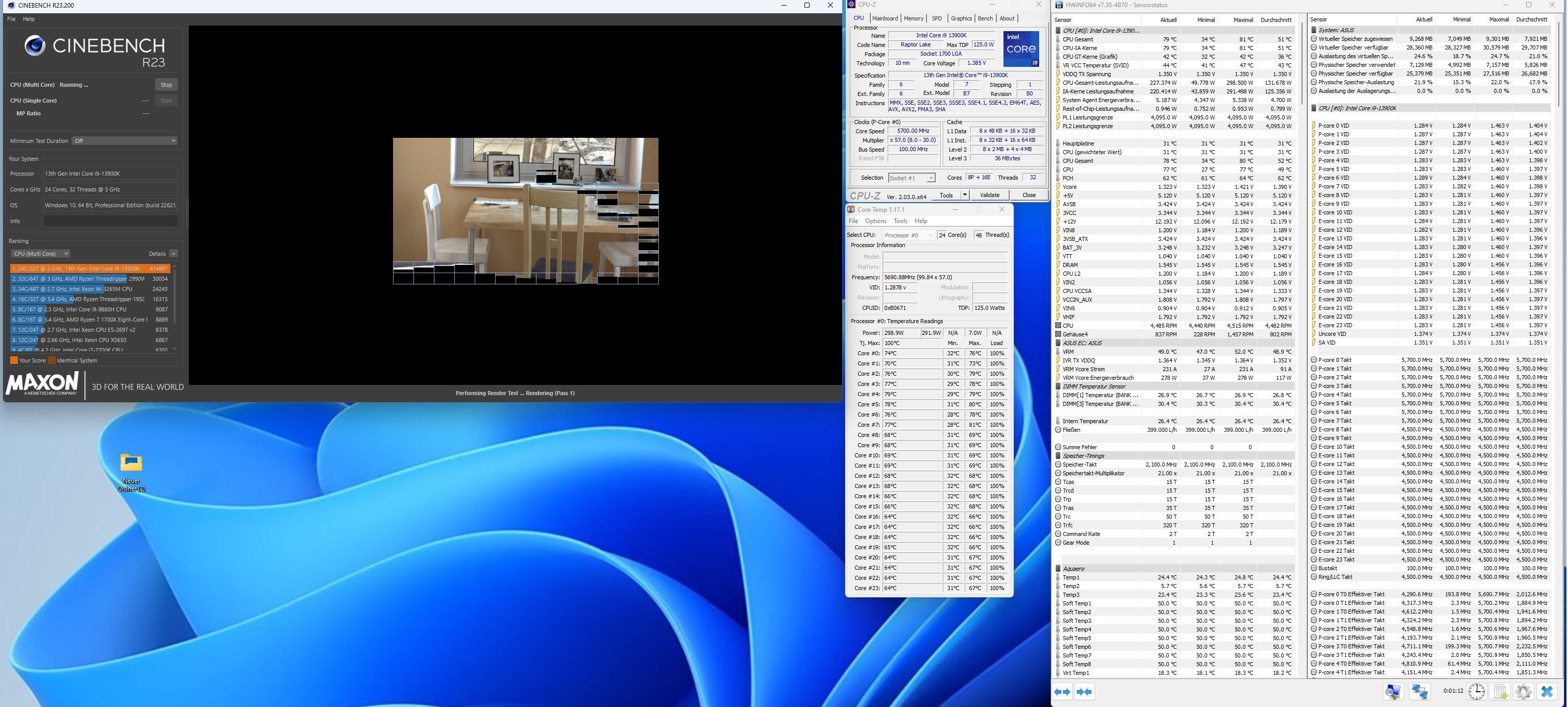
Task: Click Start for CPU (Single Core)
Action: pos(166,101)
